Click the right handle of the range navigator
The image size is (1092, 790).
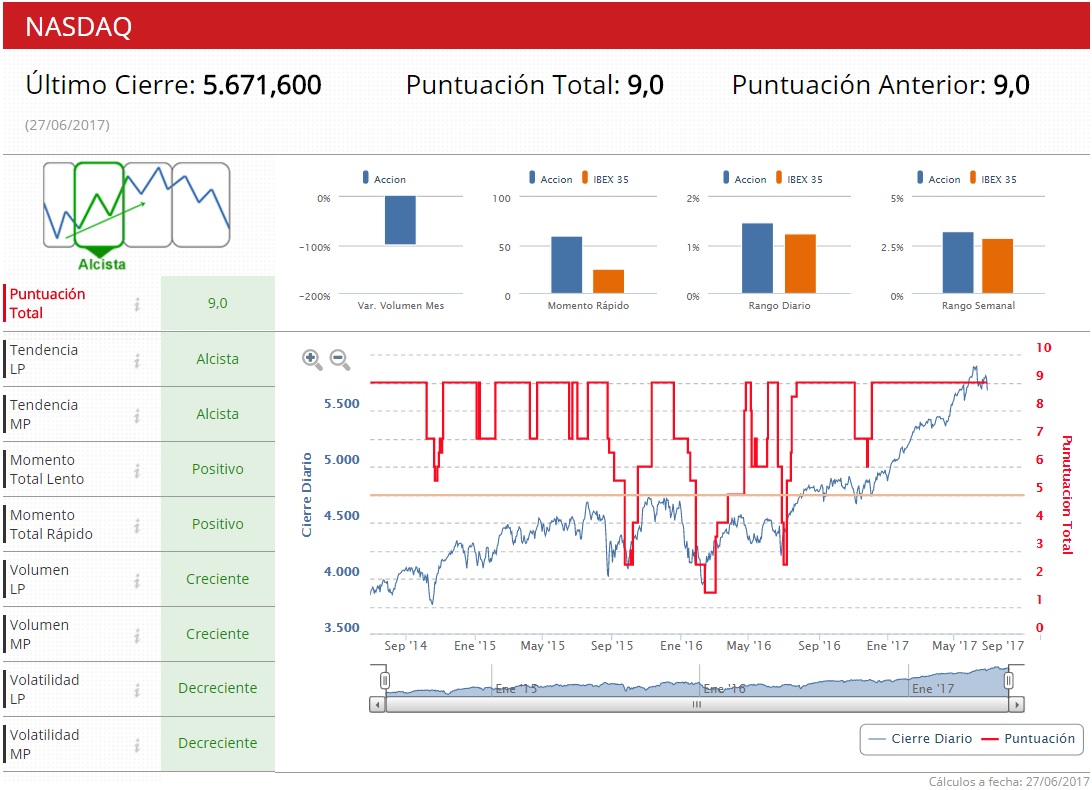pyautogui.click(x=1008, y=680)
